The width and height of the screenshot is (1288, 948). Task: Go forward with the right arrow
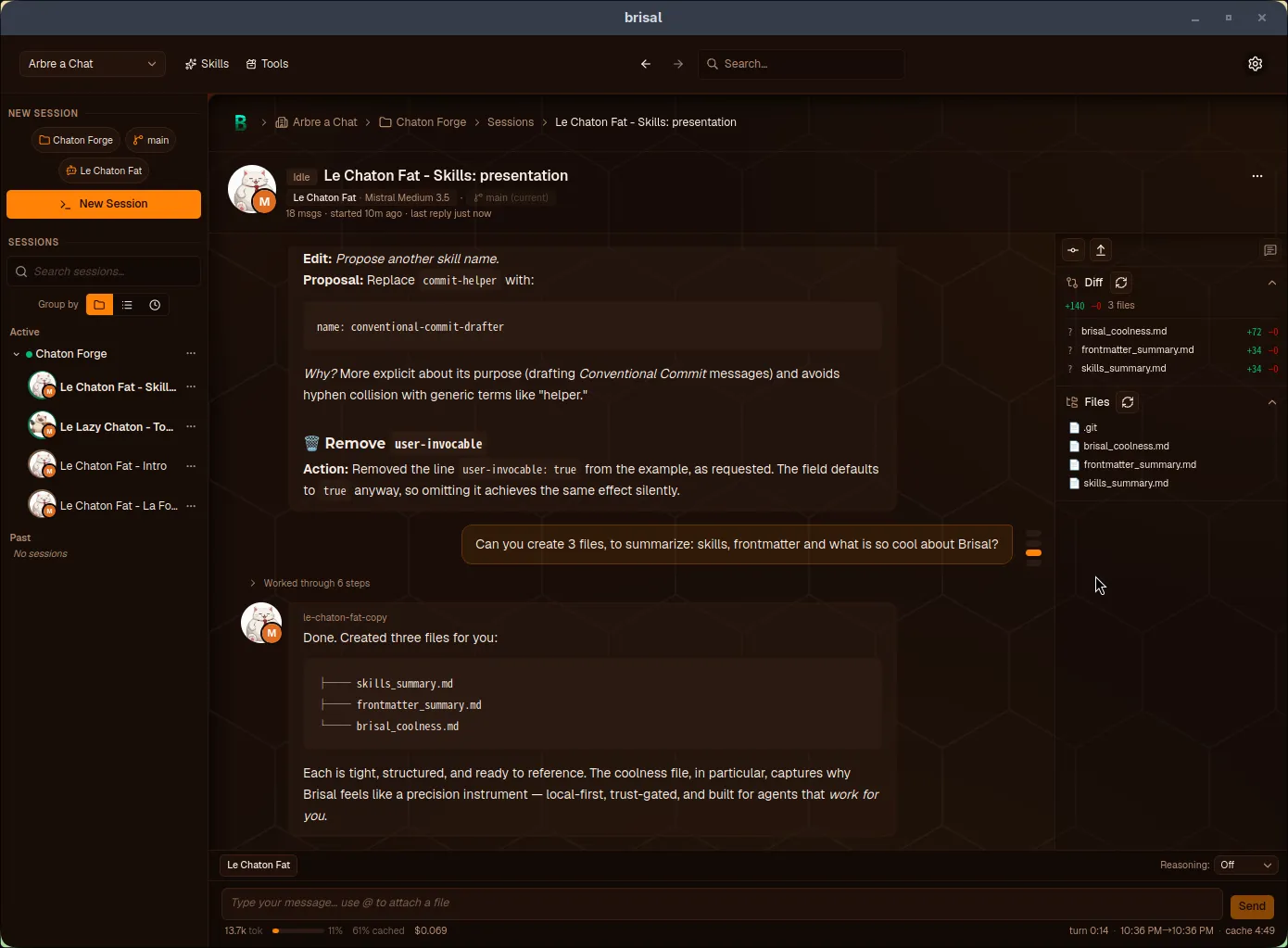tap(678, 64)
